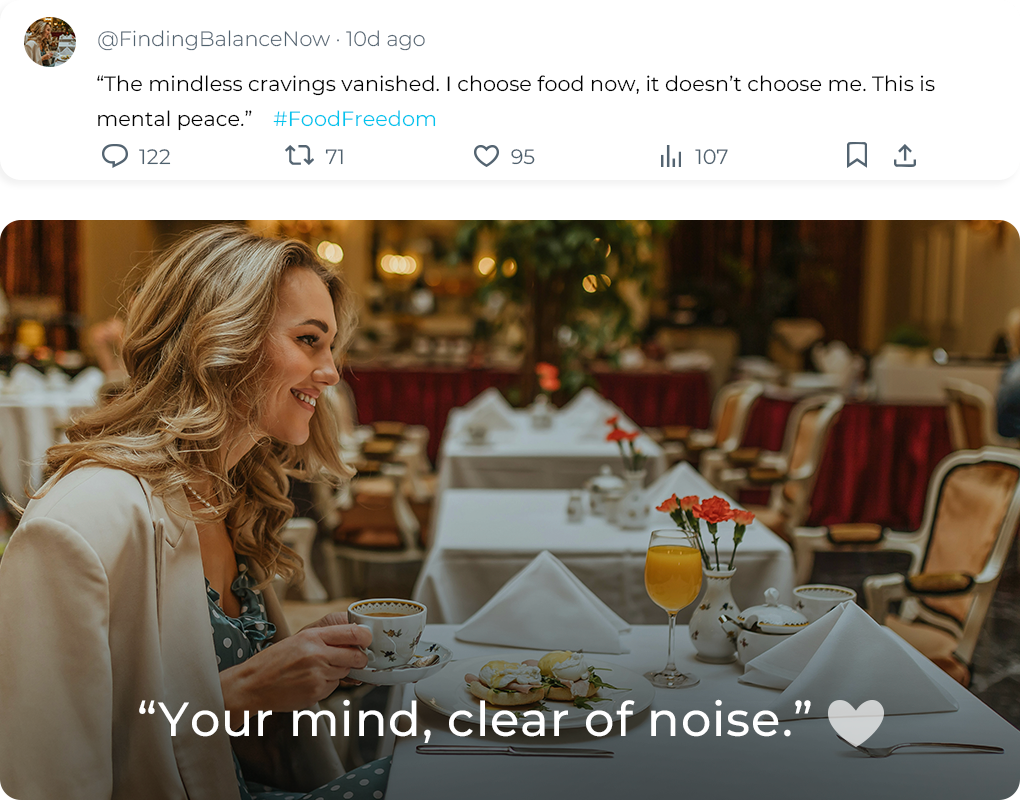Click the 95 likes count
Screen dimensions: 1020x800
(x=522, y=157)
